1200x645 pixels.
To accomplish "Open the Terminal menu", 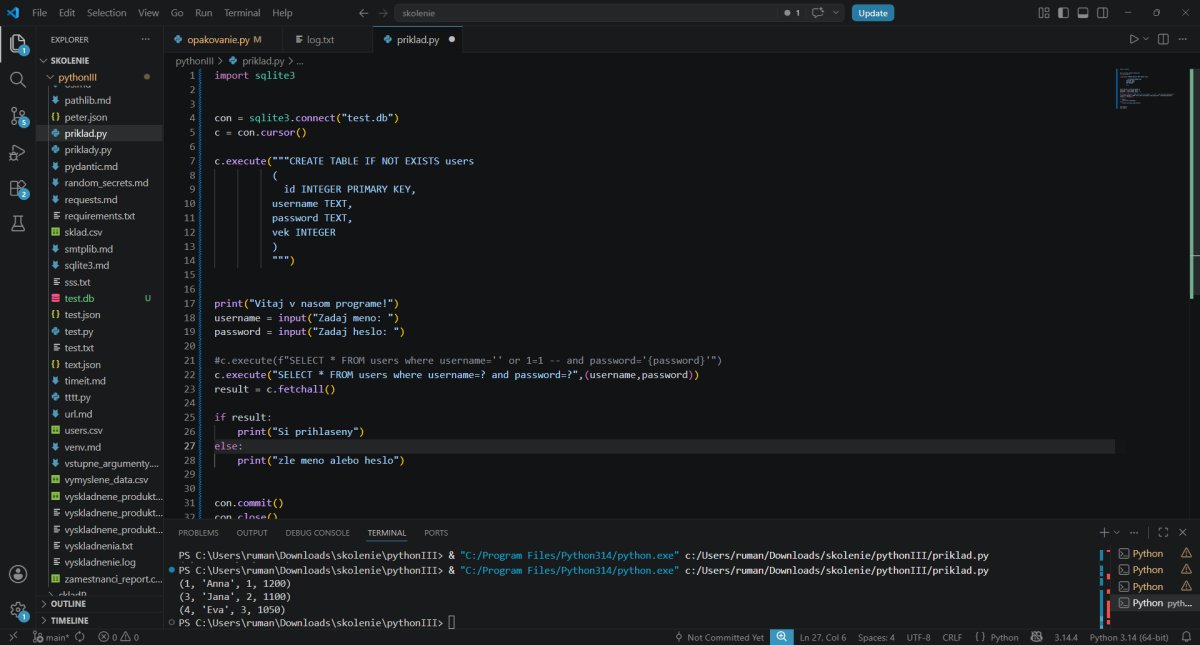I will [x=241, y=13].
